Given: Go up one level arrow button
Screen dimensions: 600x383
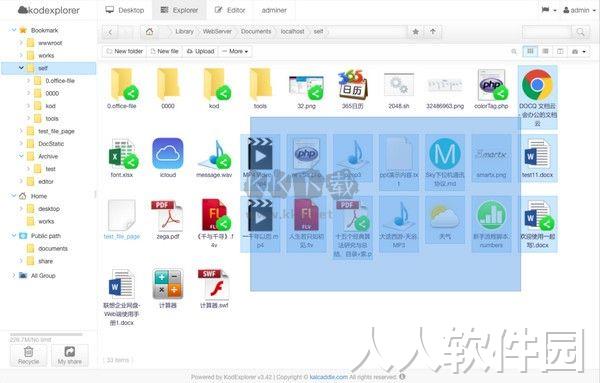Looking at the screenshot, I should coord(433,32).
